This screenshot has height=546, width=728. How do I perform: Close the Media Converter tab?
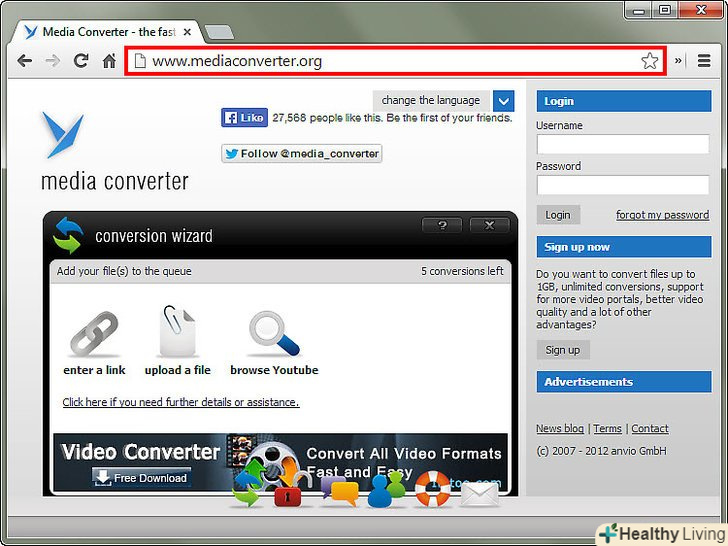tap(187, 32)
